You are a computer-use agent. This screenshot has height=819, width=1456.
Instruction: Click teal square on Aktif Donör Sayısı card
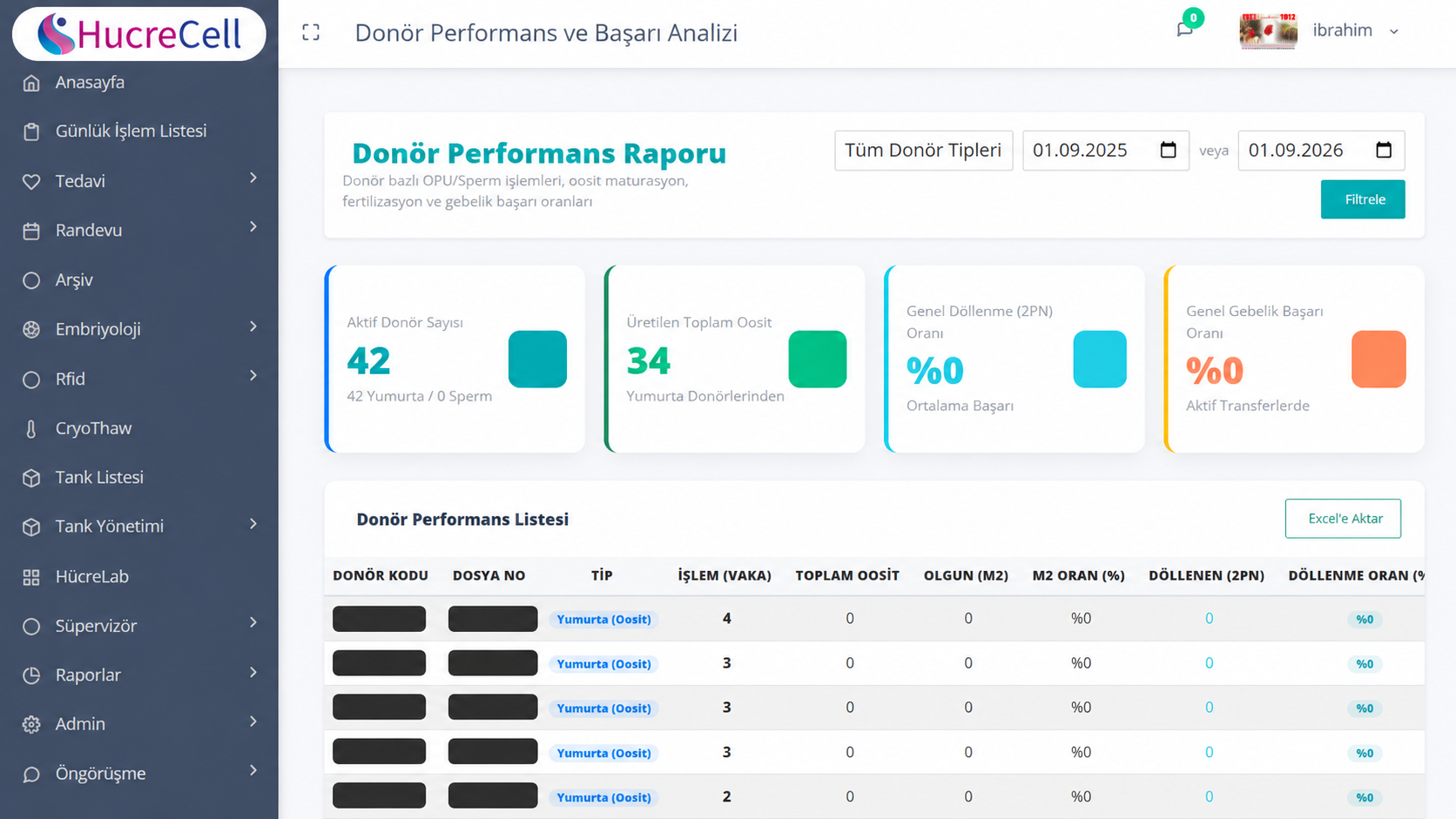(x=537, y=359)
